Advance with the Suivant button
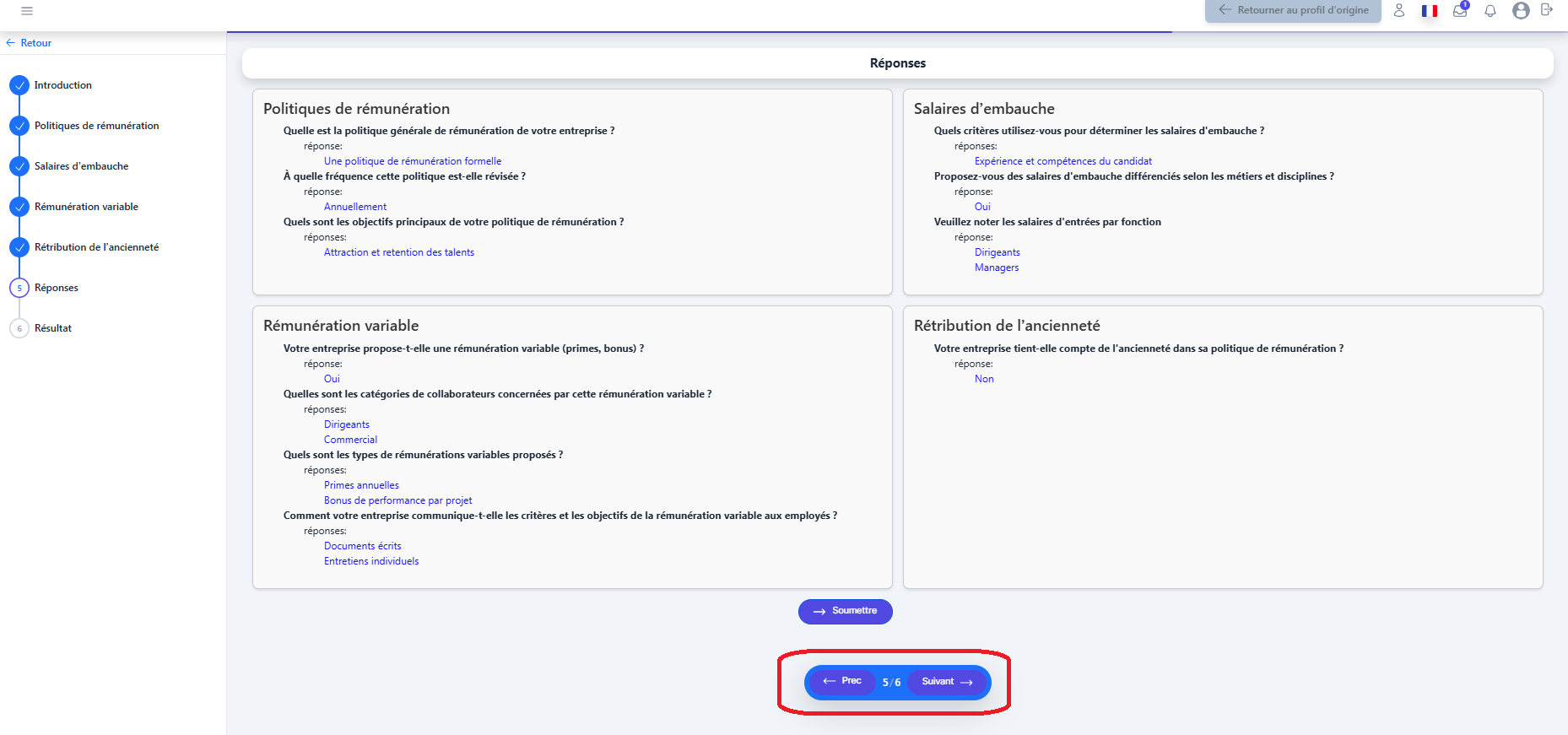Image resolution: width=1568 pixels, height=735 pixels. coord(947,682)
